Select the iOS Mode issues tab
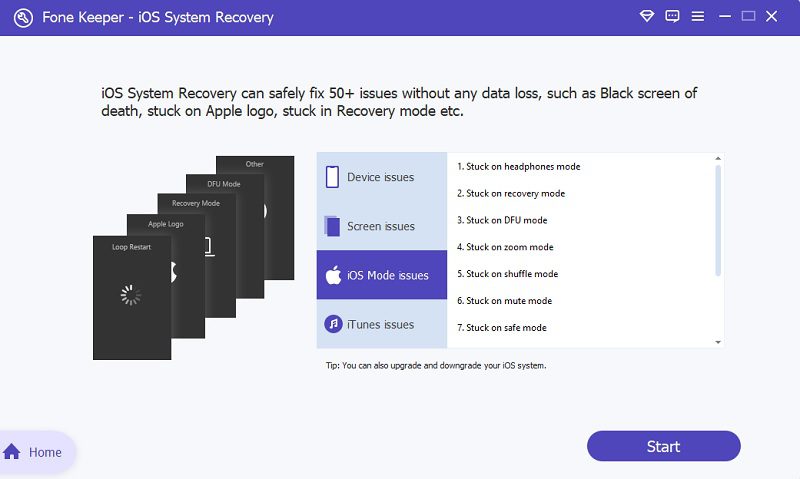This screenshot has width=800, height=479. pyautogui.click(x=382, y=274)
